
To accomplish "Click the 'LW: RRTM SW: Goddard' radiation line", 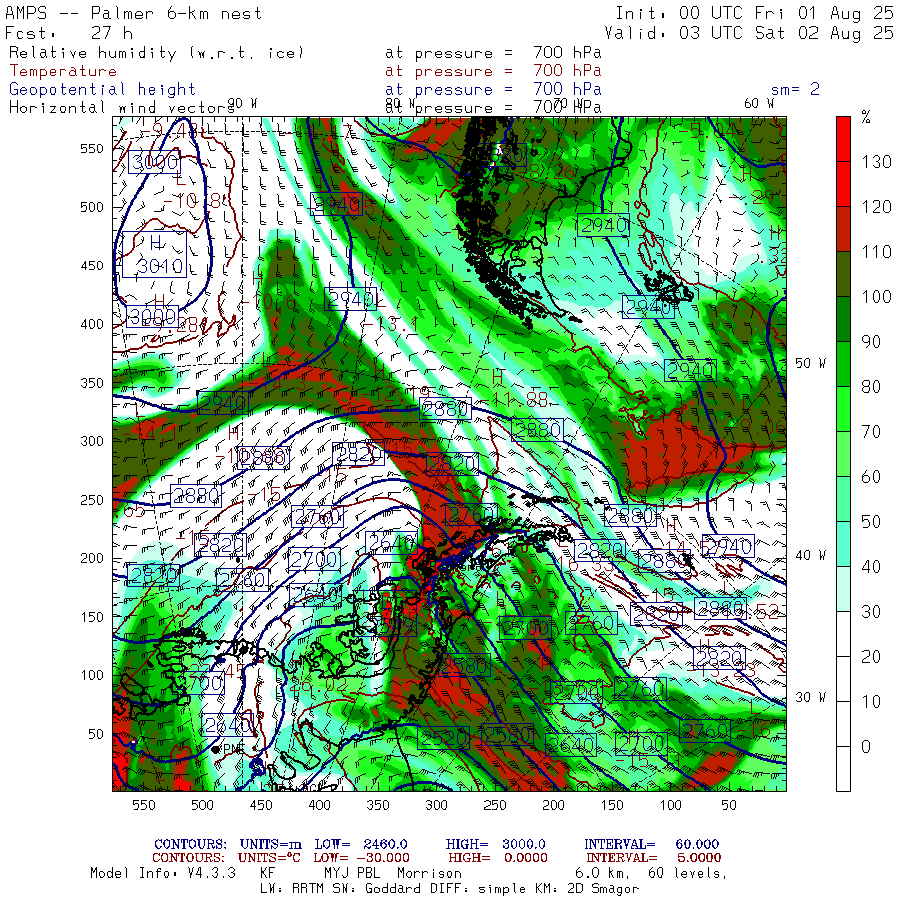I will (340, 889).
